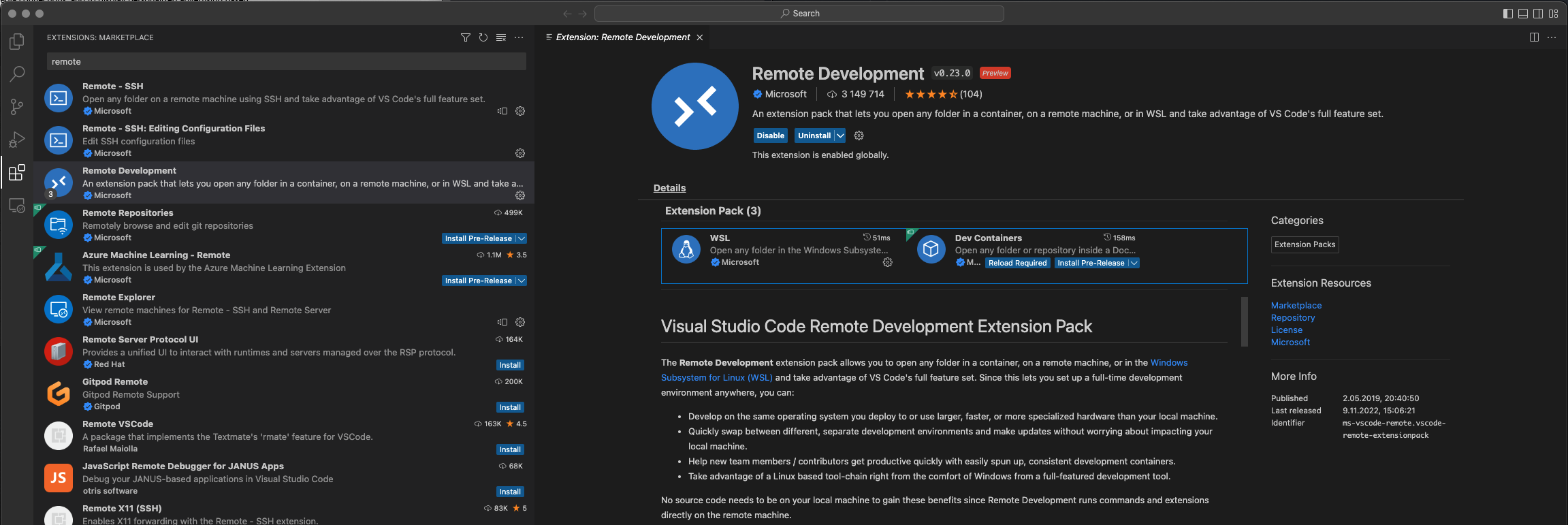
Task: Open the Explorer view in activity bar
Action: tap(17, 42)
